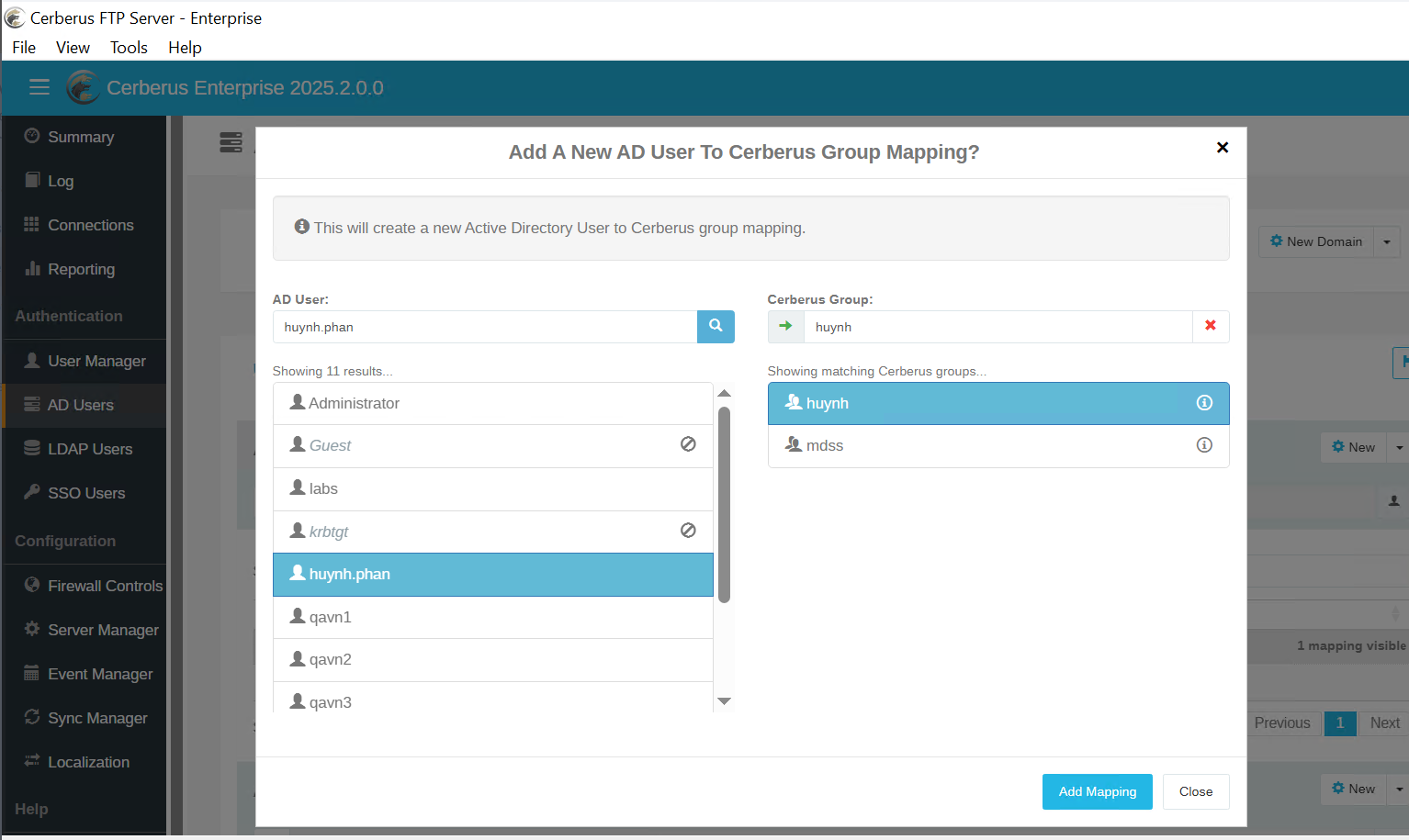Select the huynh Cerberus group
The width and height of the screenshot is (1409, 840).
(x=998, y=403)
